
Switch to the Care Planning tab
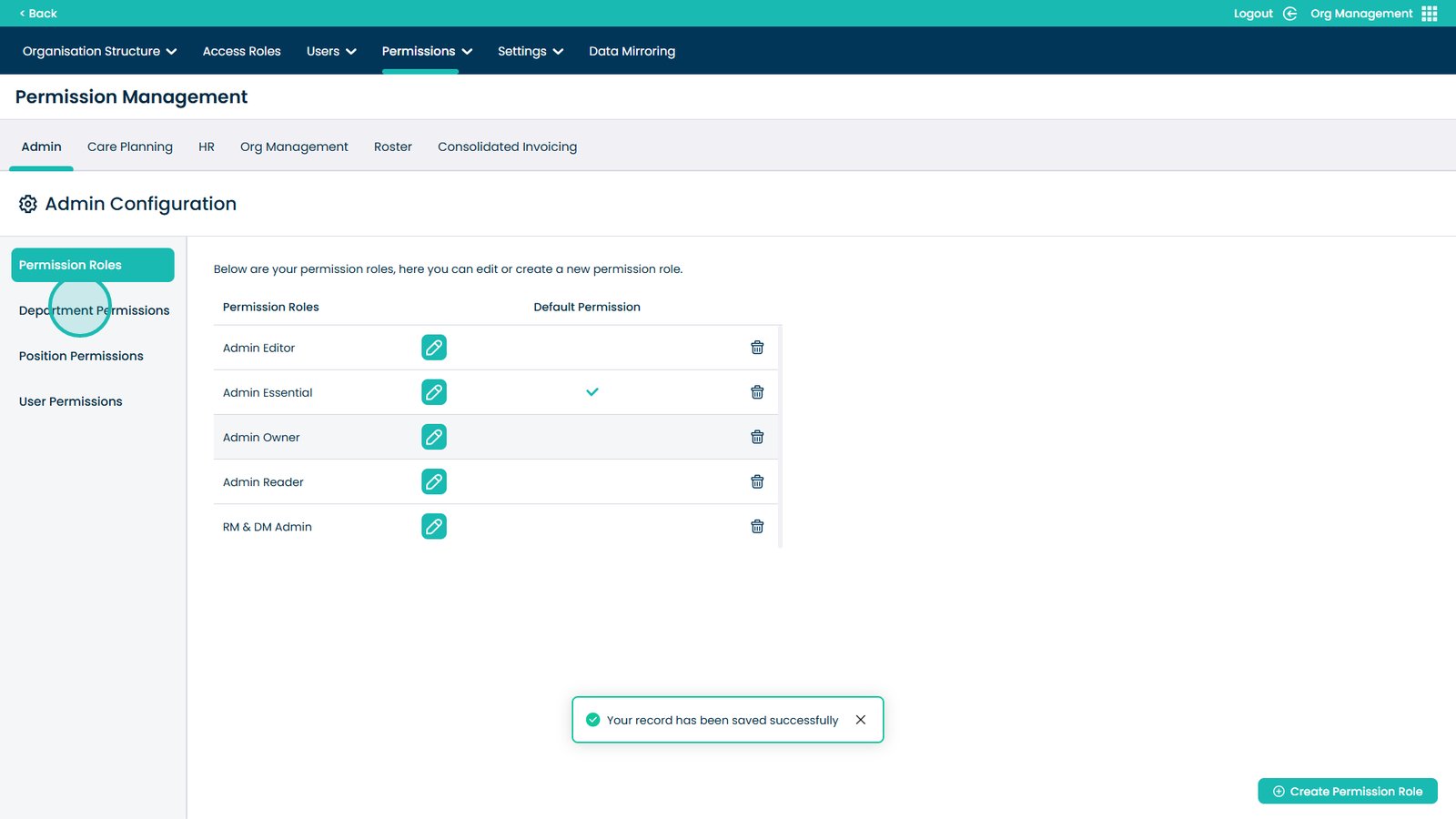130,147
